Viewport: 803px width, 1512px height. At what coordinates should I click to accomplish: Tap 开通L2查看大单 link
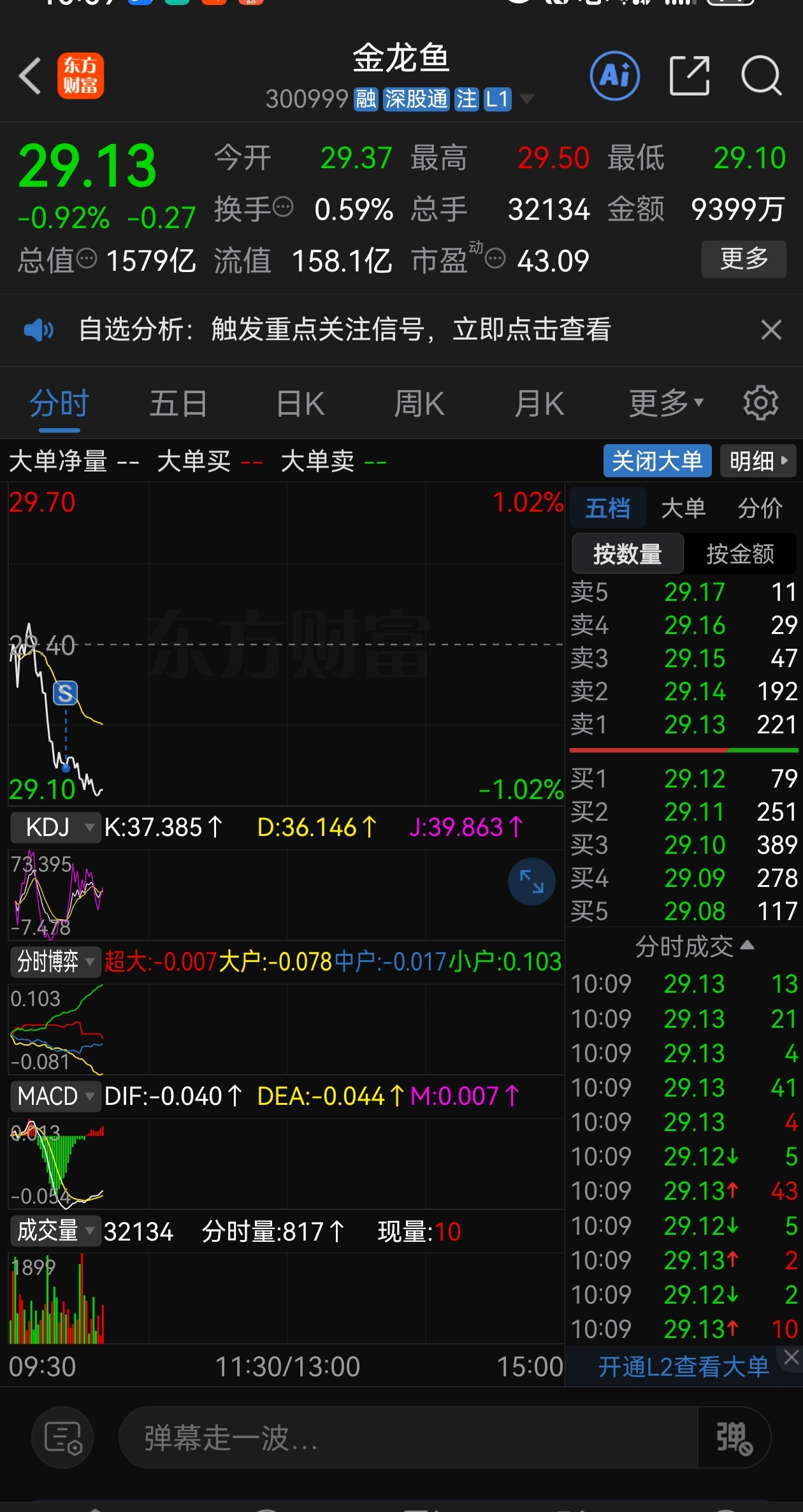[683, 1367]
